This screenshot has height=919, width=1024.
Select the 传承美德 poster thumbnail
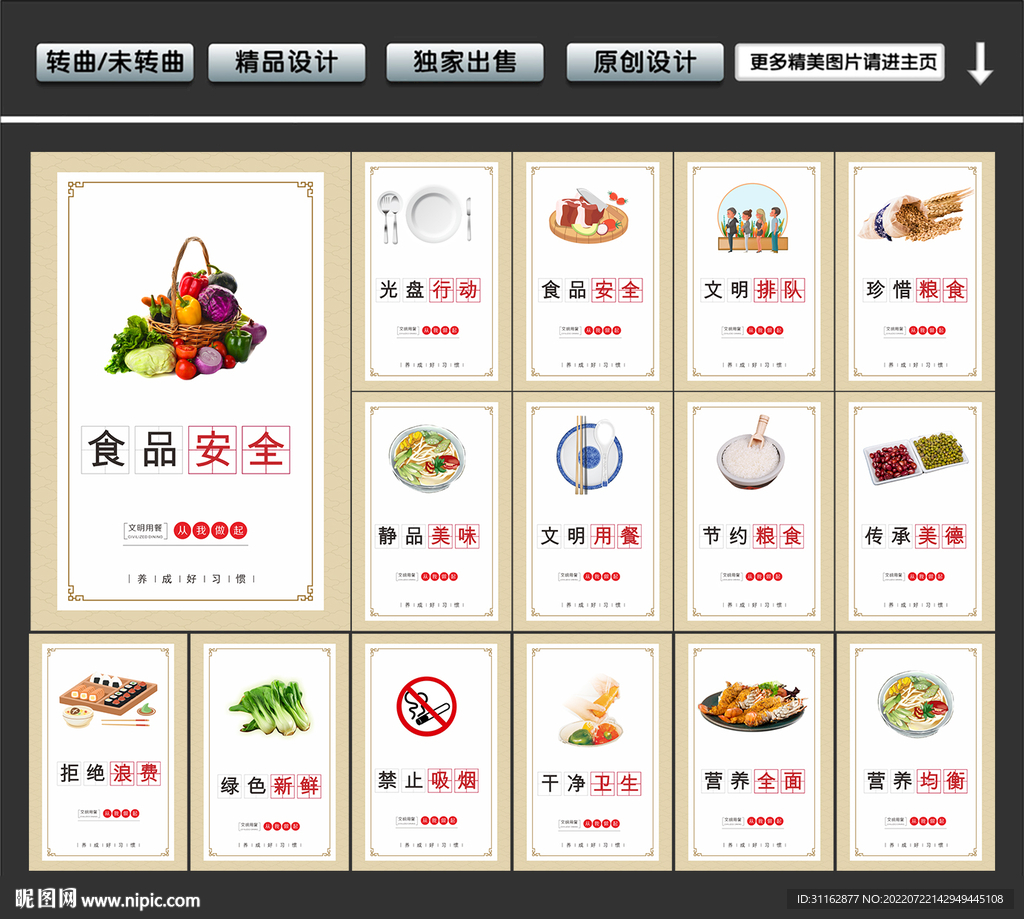(915, 511)
